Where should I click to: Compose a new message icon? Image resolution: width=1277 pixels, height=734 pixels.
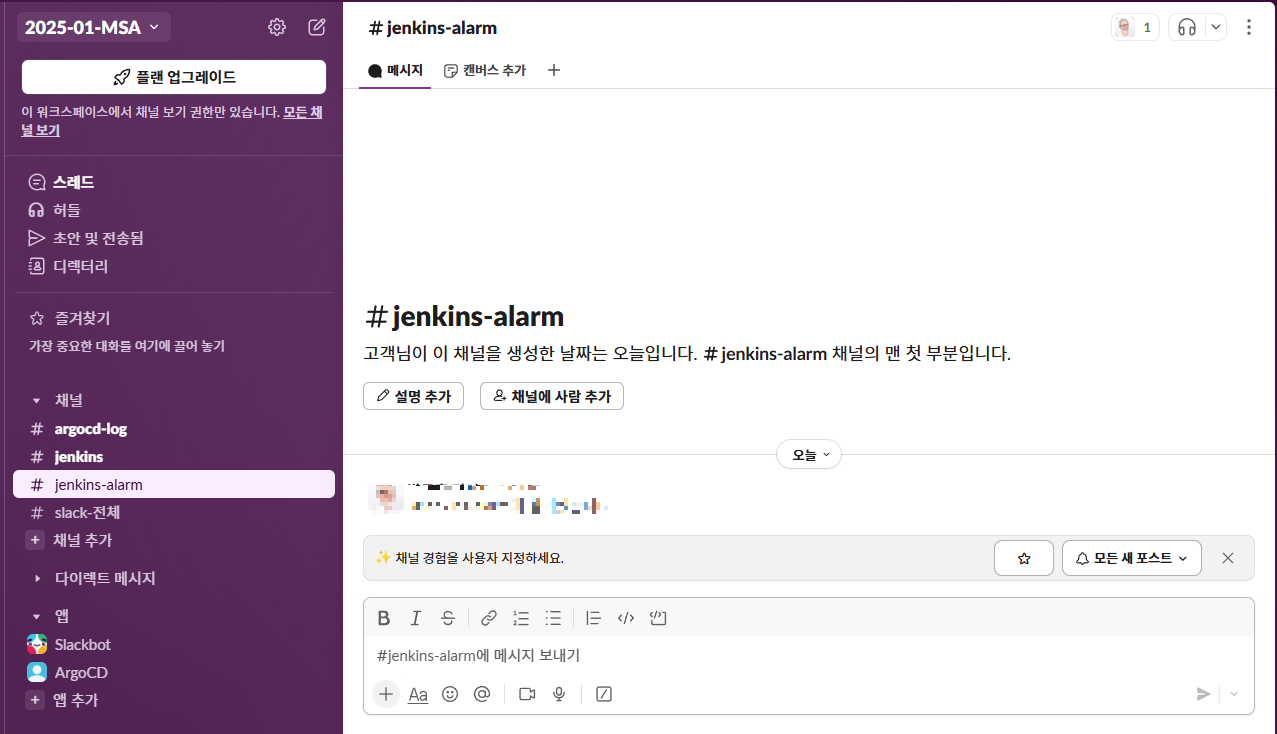pos(317,27)
